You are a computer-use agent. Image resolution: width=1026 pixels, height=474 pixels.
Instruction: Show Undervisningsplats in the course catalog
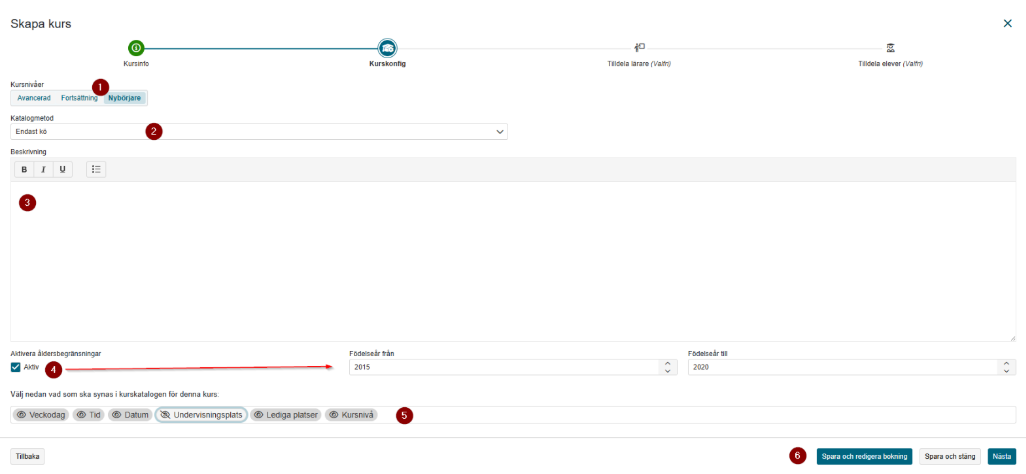(202, 415)
